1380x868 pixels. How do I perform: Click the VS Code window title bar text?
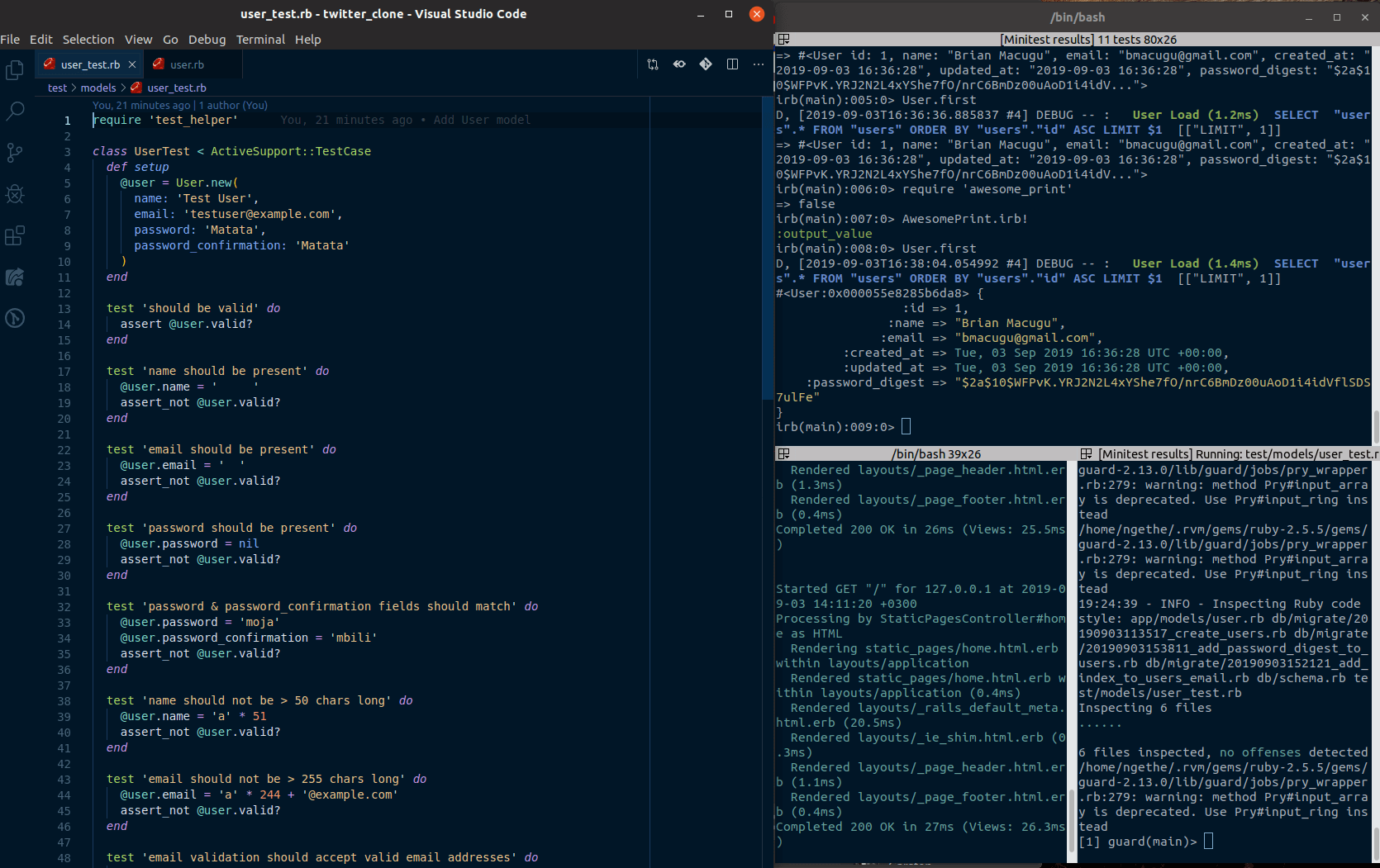(x=383, y=14)
